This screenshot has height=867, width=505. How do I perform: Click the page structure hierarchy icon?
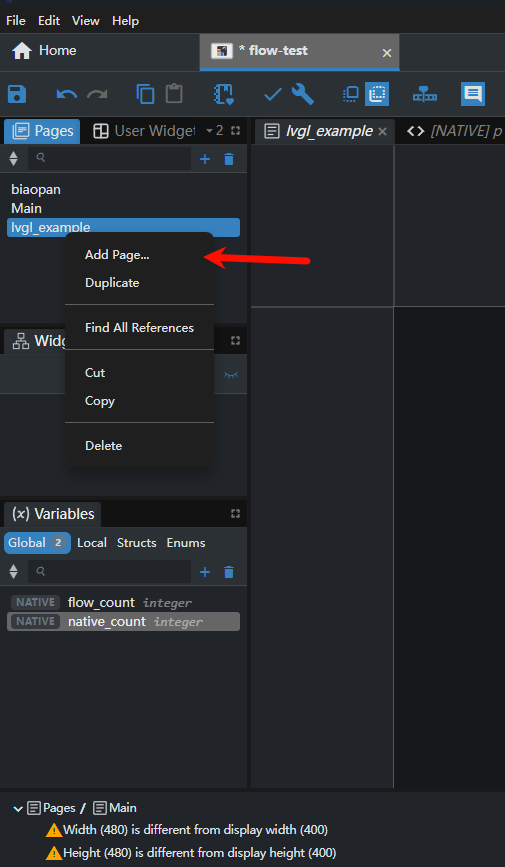coord(425,95)
